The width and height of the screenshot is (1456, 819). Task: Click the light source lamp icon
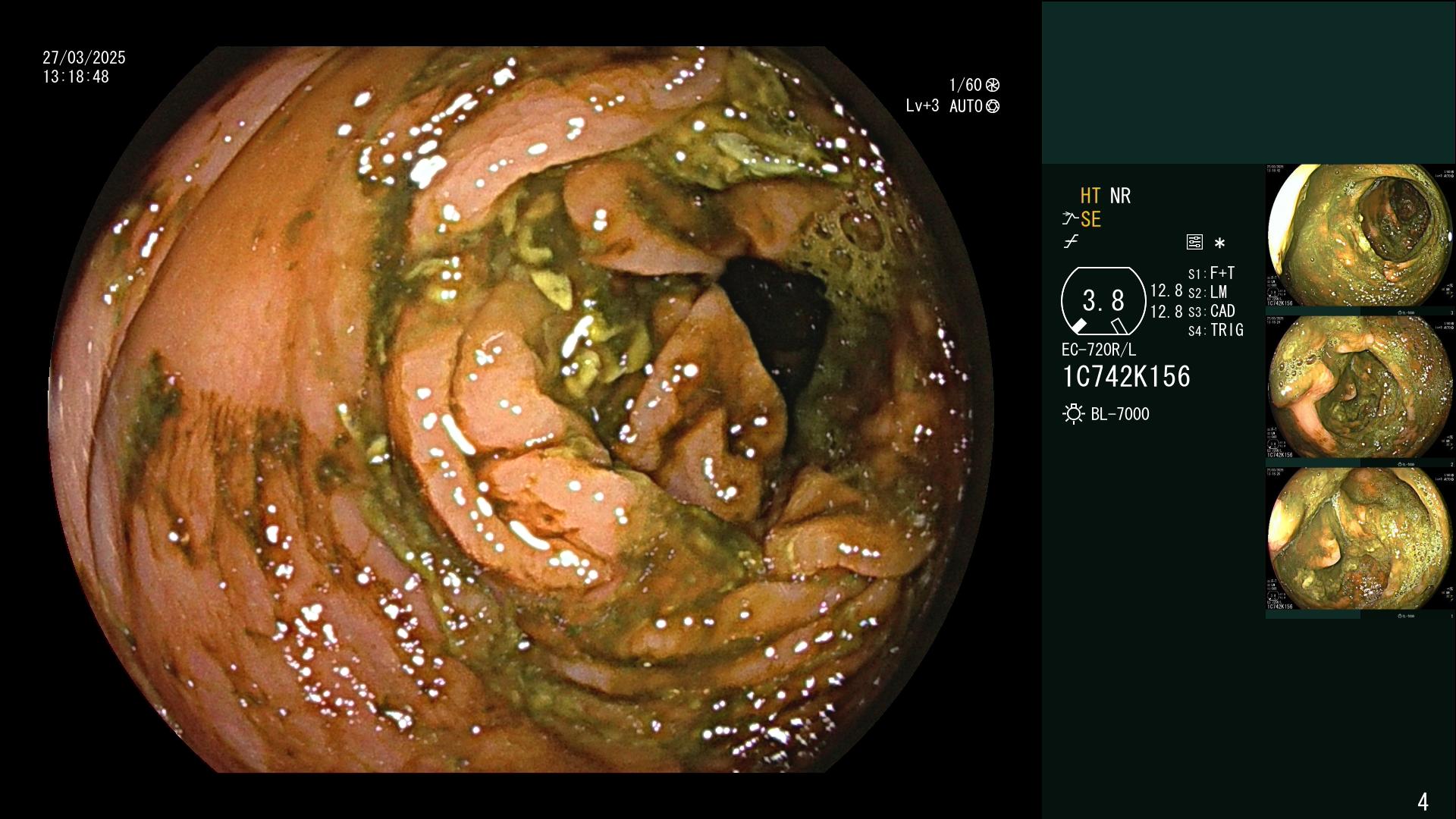(1073, 414)
